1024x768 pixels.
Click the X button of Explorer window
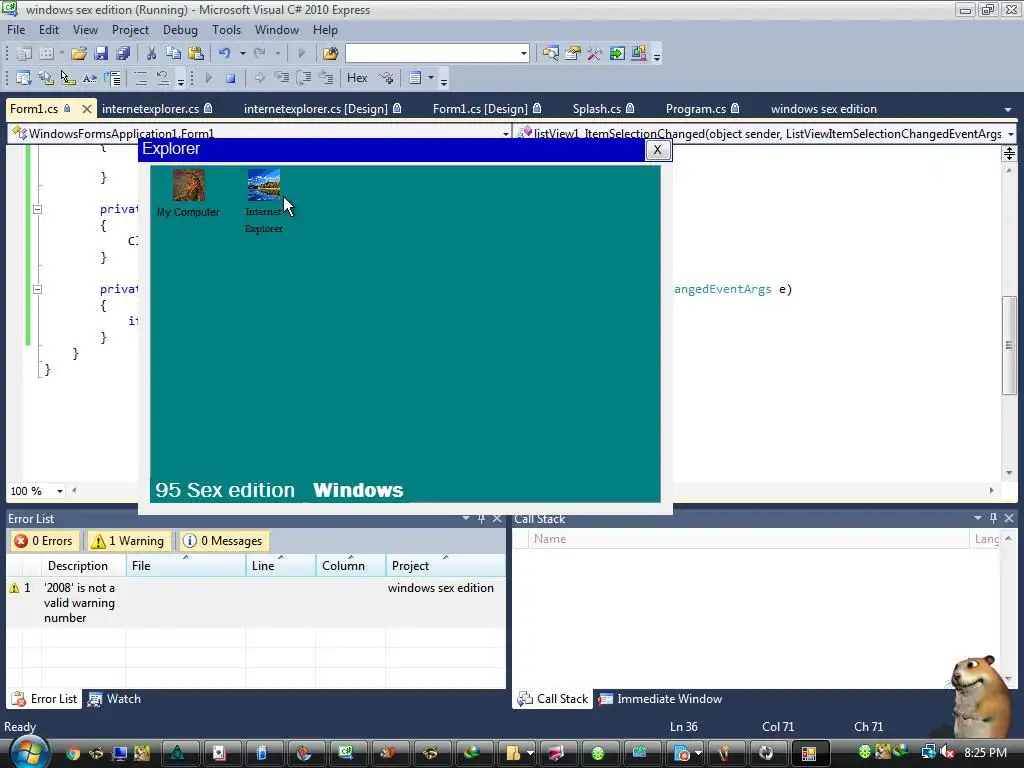tap(658, 150)
